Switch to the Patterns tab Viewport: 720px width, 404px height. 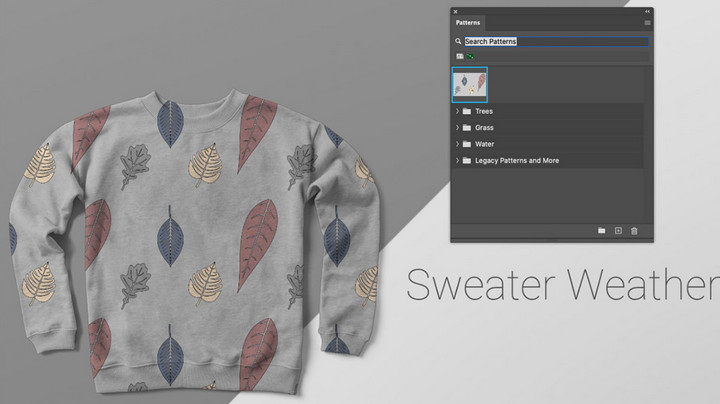point(467,22)
